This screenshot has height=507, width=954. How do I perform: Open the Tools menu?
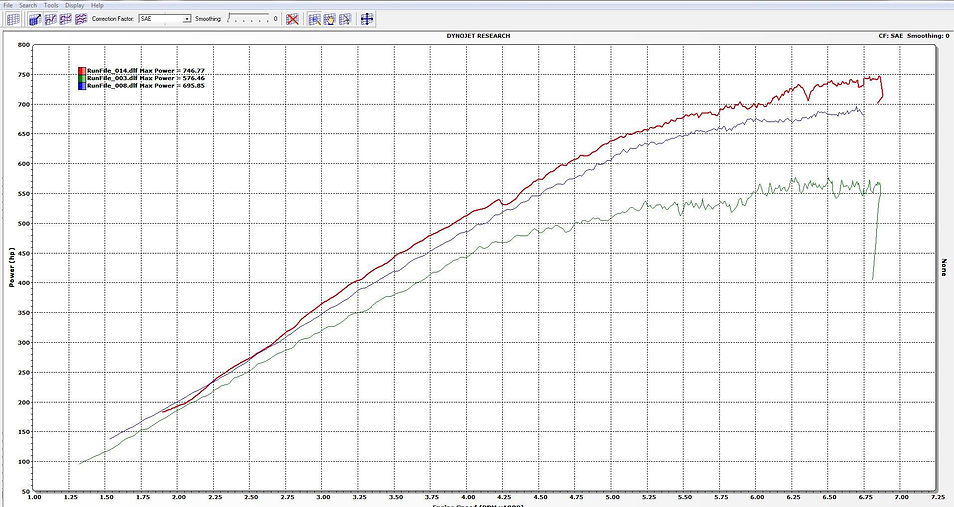coord(51,5)
